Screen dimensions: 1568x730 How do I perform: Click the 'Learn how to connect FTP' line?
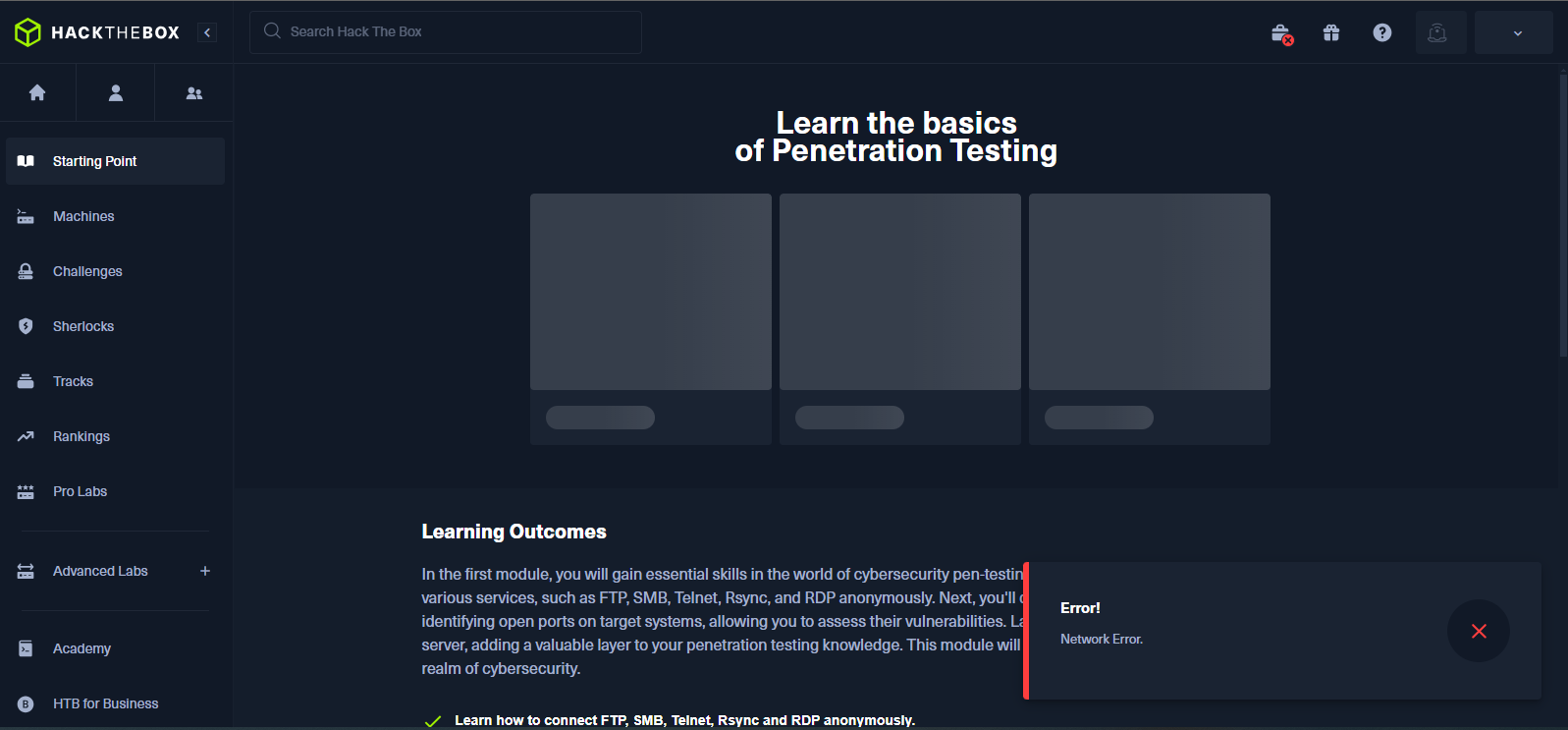(684, 720)
